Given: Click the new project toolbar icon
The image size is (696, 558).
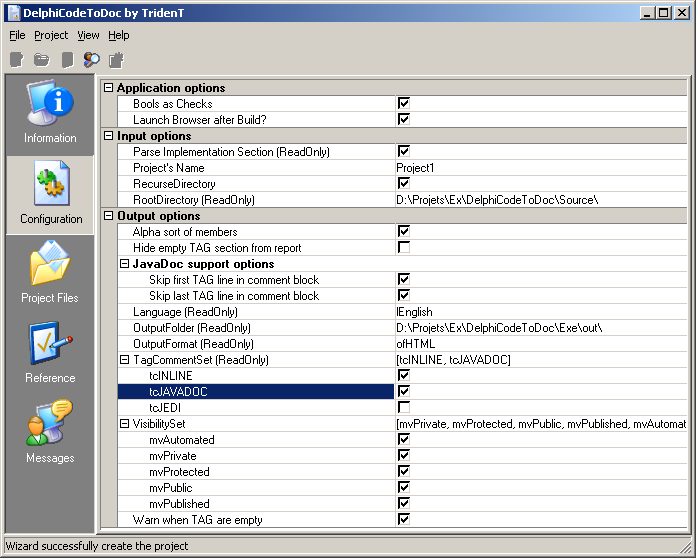Looking at the screenshot, I should coord(16,60).
